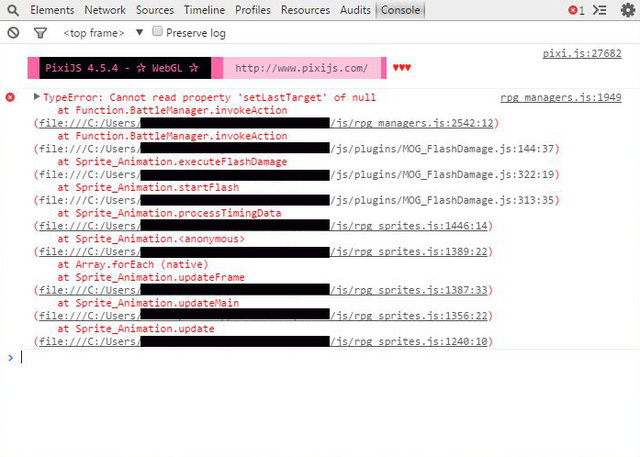The width and height of the screenshot is (640, 457).
Task: Switch to the Elements tab
Action: pos(52,10)
